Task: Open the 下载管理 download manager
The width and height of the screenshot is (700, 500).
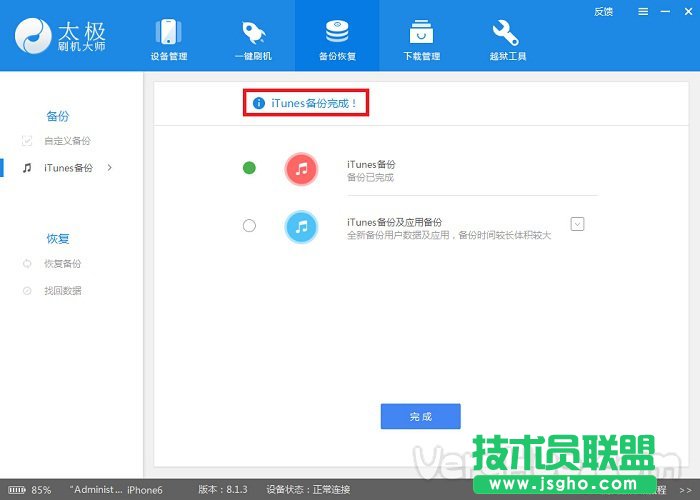Action: [423, 39]
